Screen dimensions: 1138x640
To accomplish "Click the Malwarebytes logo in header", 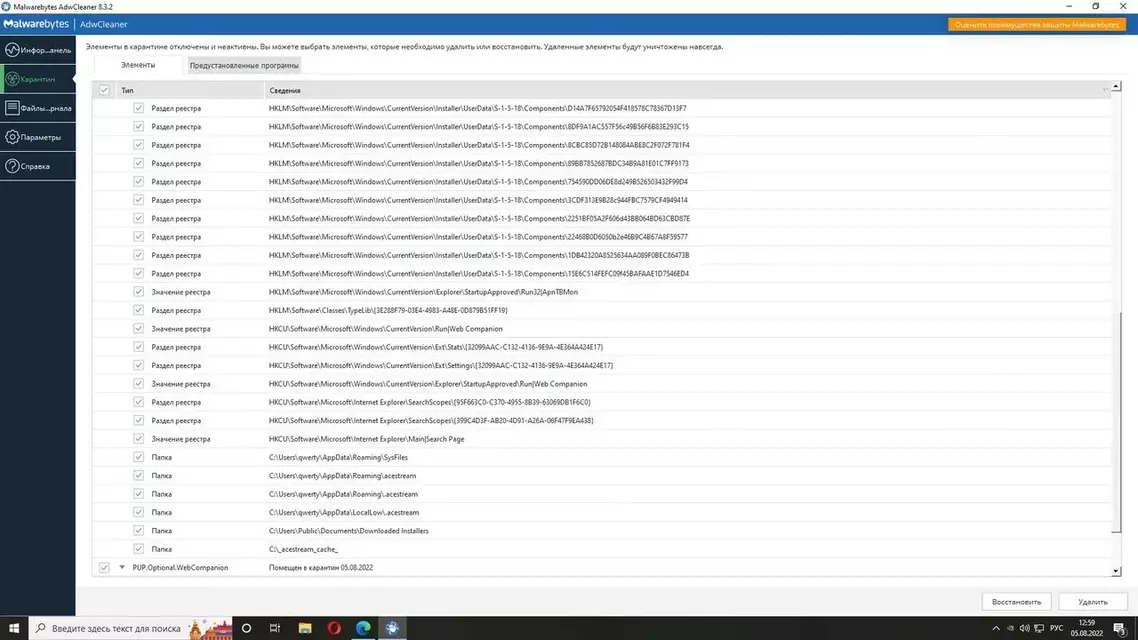I will 36,24.
